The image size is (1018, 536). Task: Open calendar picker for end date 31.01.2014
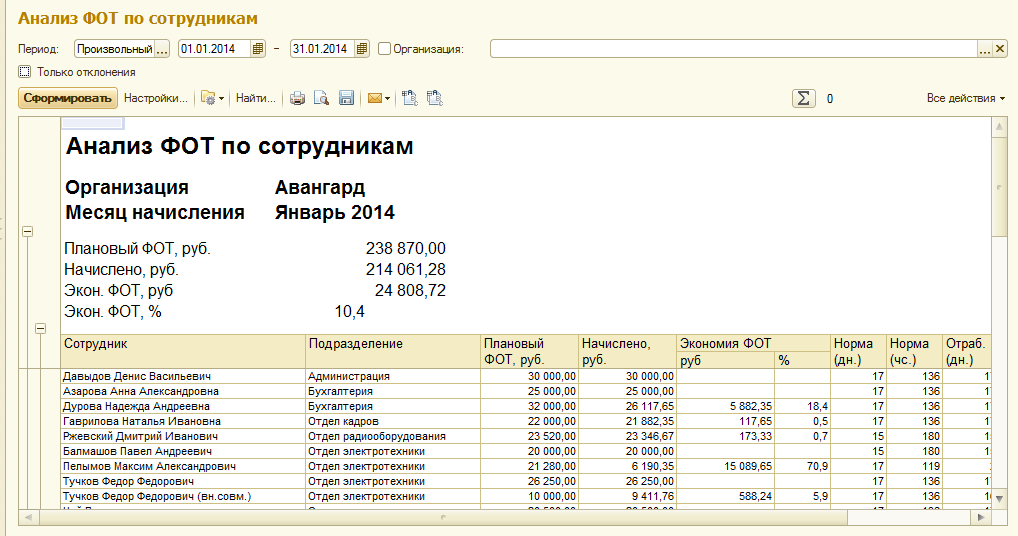[361, 48]
